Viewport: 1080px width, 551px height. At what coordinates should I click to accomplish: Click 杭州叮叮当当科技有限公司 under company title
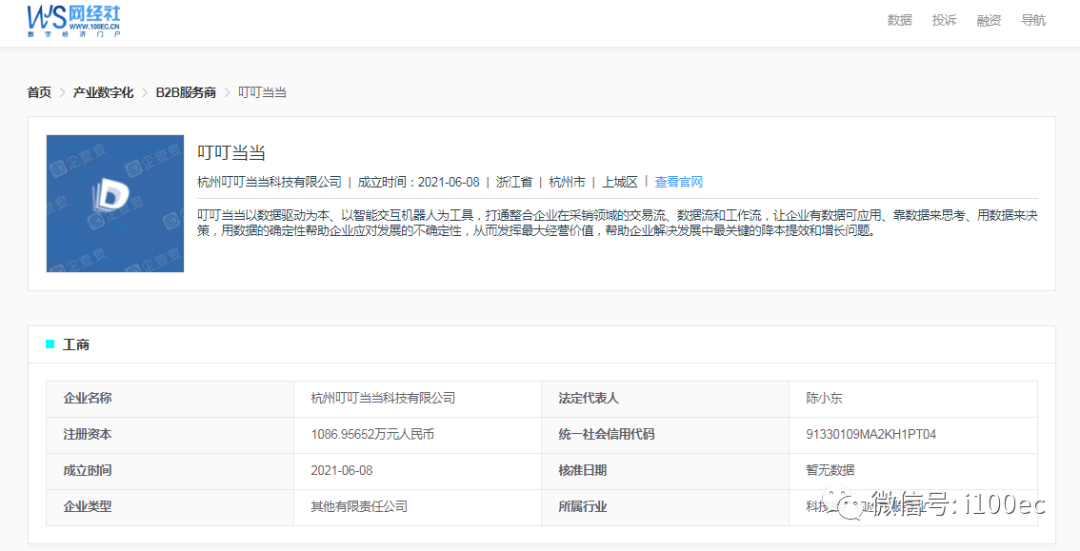[269, 182]
